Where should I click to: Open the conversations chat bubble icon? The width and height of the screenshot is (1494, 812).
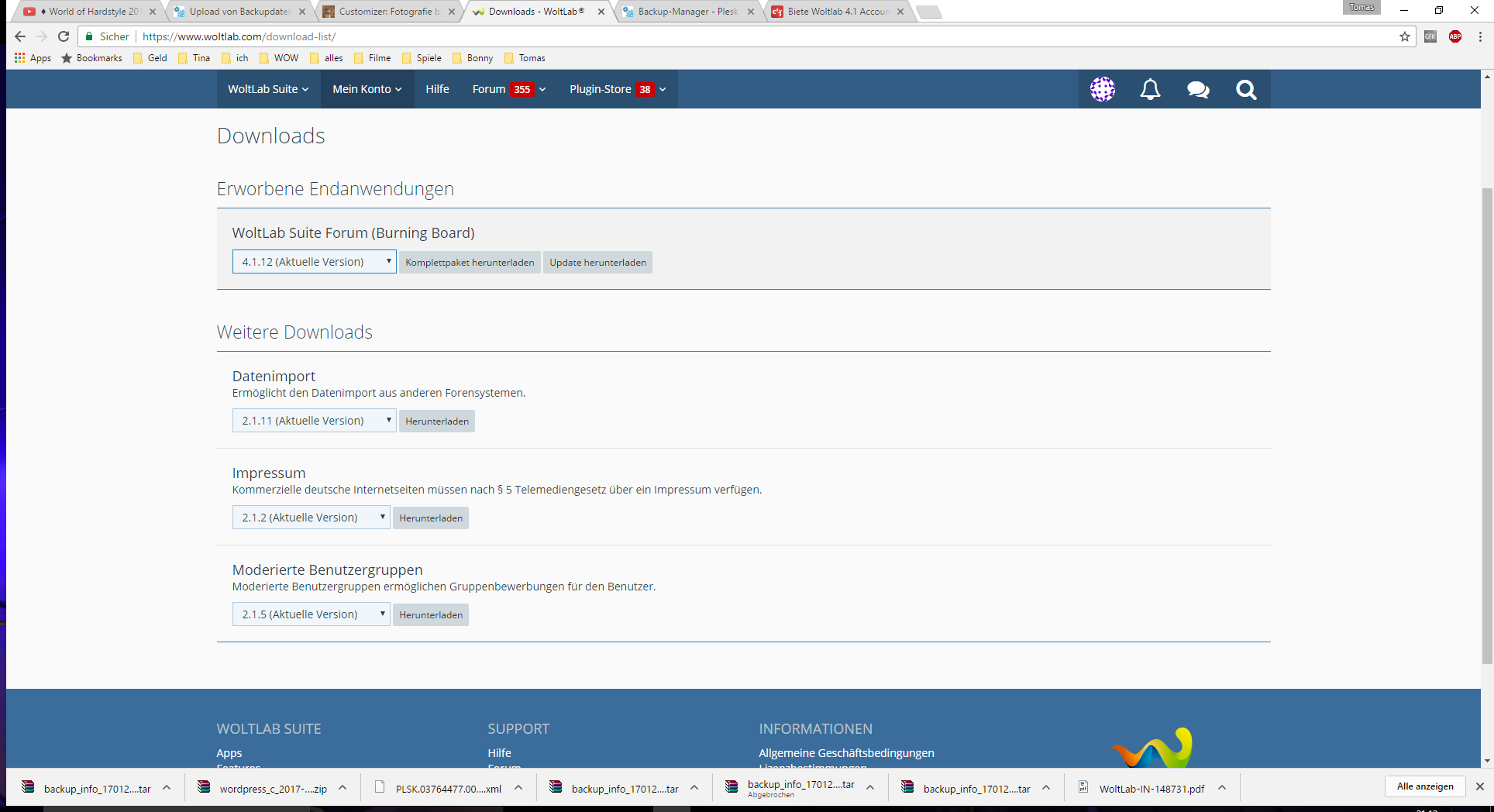[1198, 90]
